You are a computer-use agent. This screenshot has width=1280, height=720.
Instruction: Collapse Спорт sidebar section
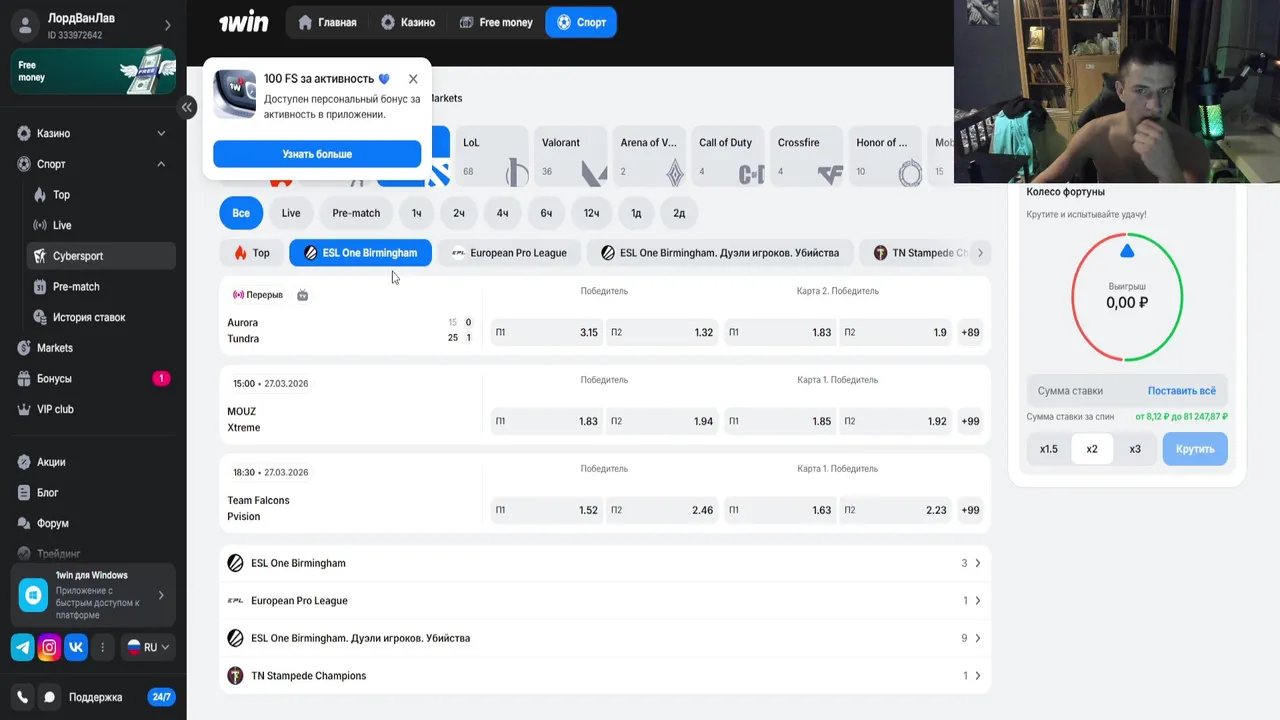pyautogui.click(x=161, y=164)
